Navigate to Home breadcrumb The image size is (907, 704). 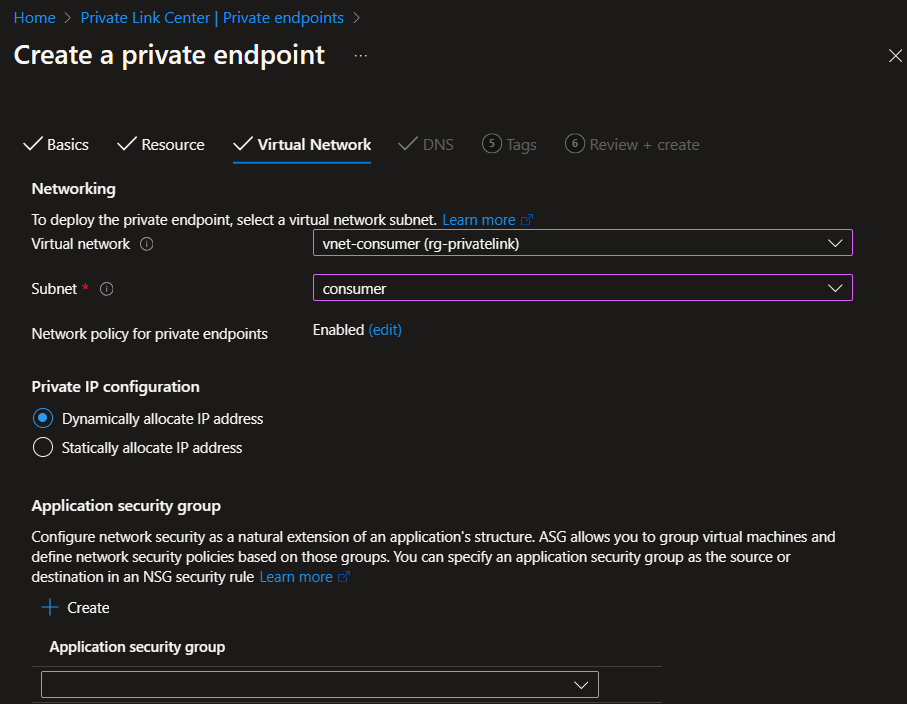tap(34, 18)
